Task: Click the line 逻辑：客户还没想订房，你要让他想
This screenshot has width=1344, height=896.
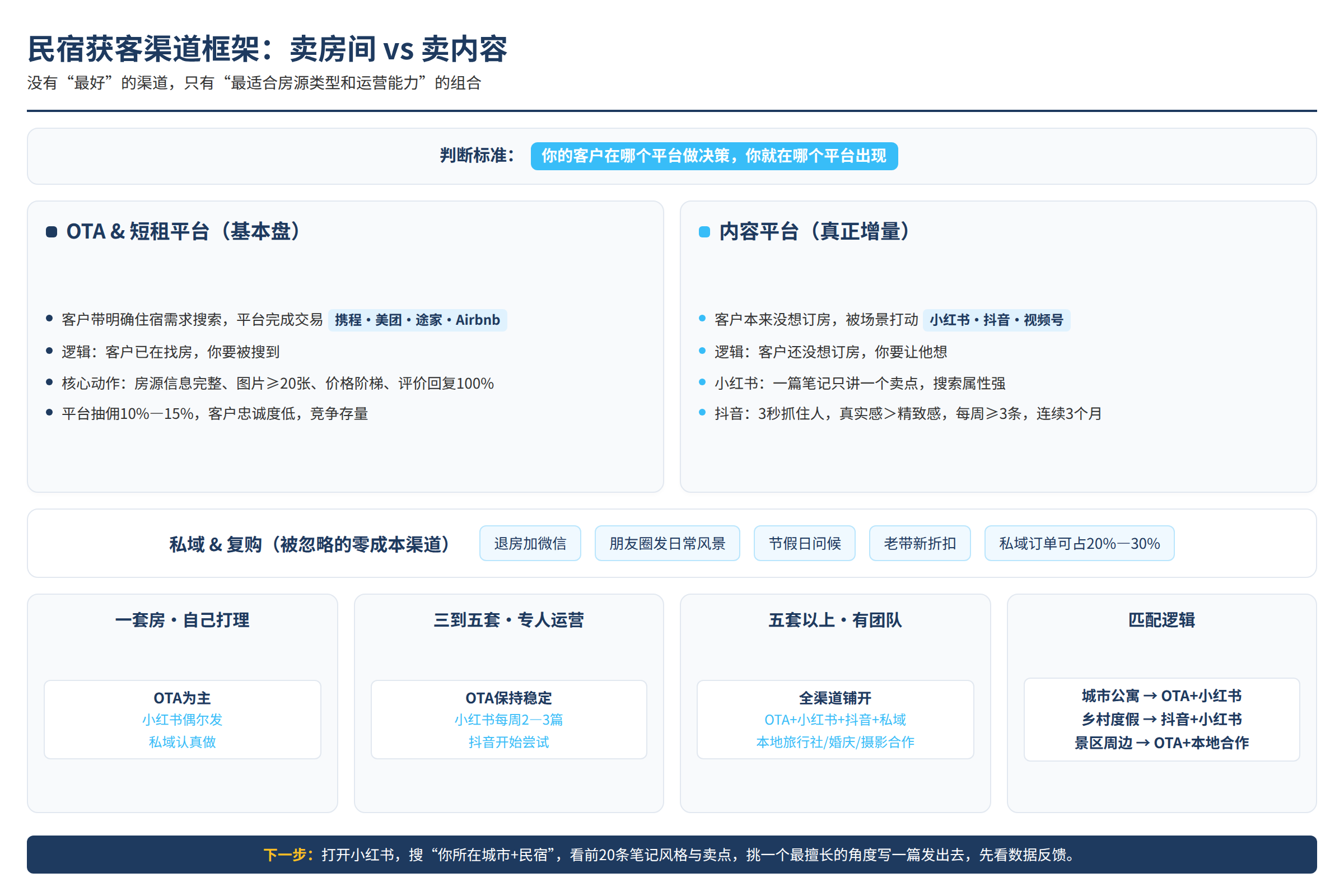Action: click(831, 352)
